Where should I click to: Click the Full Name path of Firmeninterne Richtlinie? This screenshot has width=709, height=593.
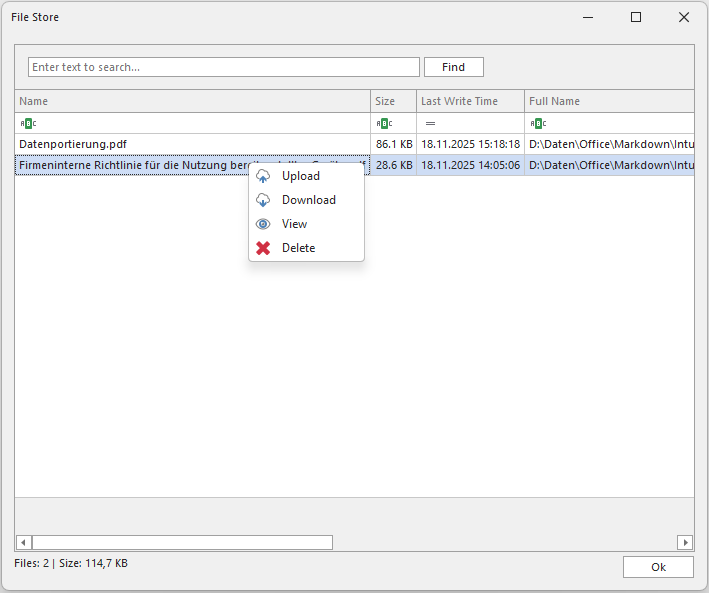(610, 165)
